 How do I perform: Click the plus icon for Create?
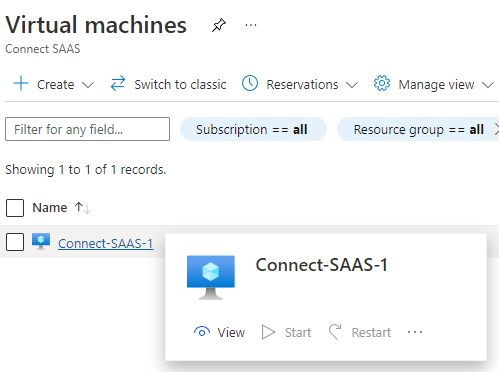tap(21, 83)
